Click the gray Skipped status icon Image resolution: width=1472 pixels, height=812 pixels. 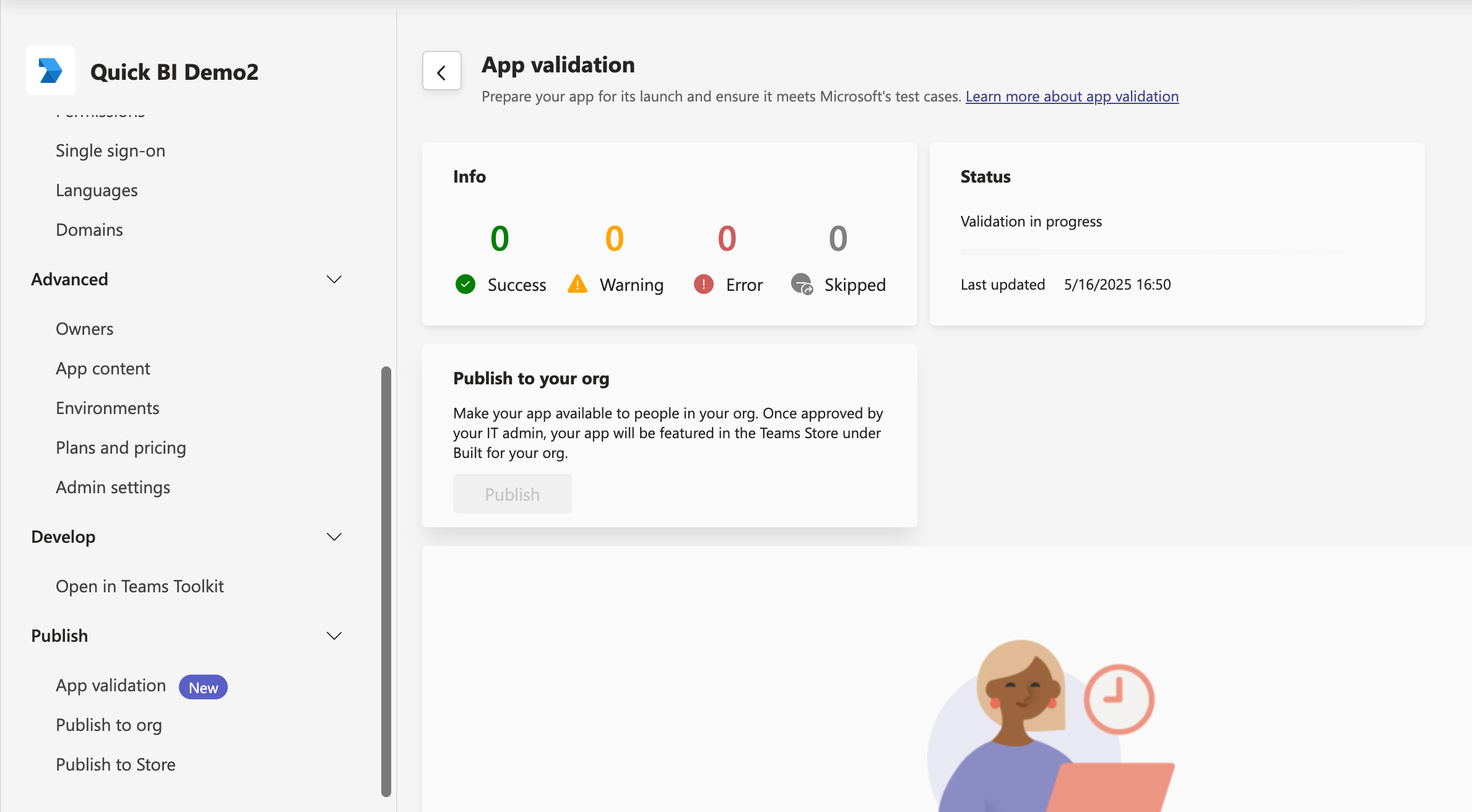coord(802,284)
